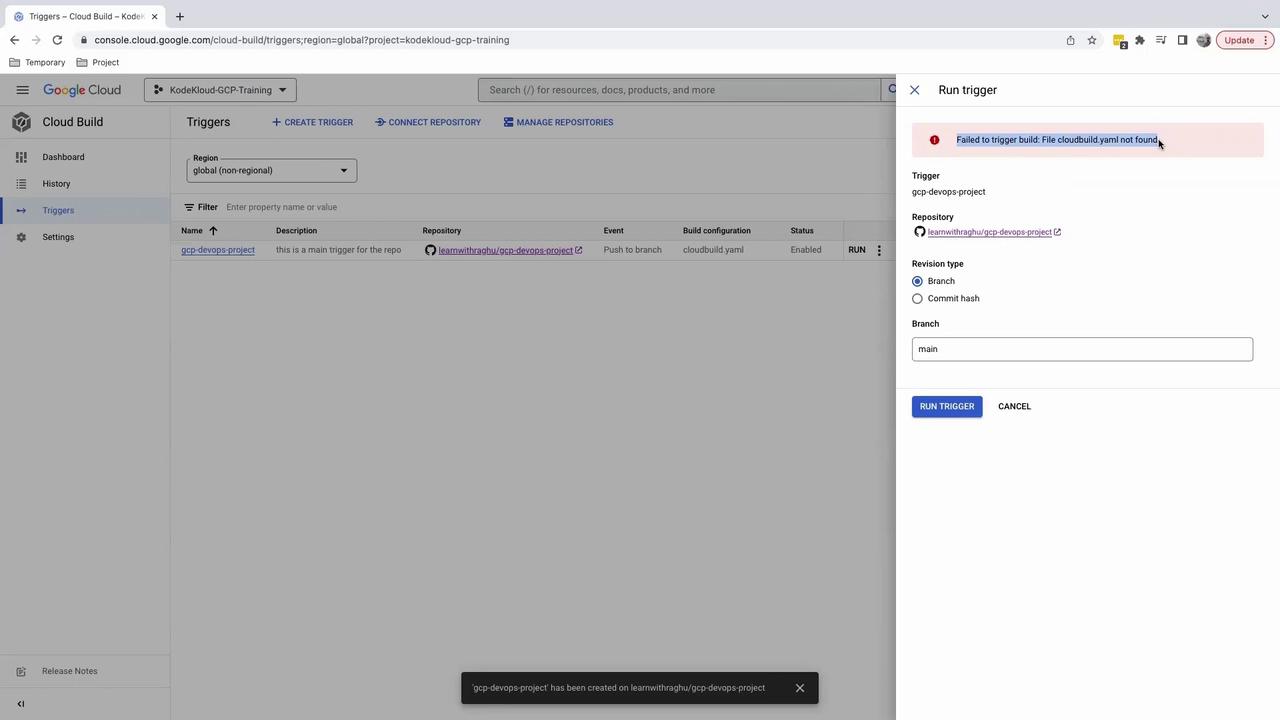Click the failed to trigger build error message
The image size is (1280, 720).
pyautogui.click(x=1057, y=140)
